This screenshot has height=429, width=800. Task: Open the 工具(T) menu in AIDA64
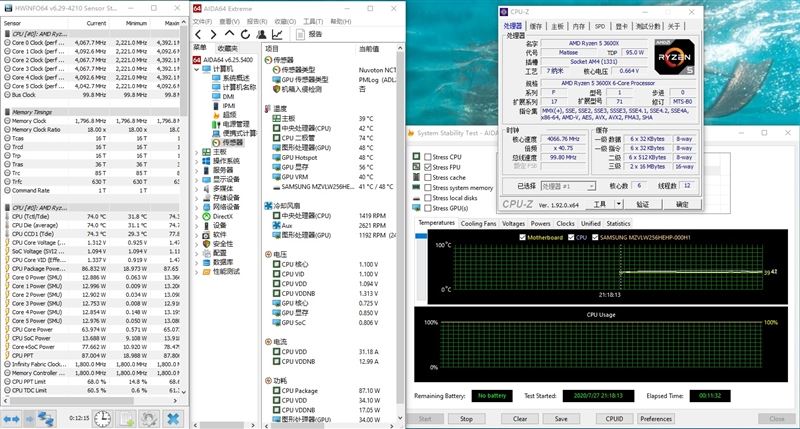[x=313, y=21]
